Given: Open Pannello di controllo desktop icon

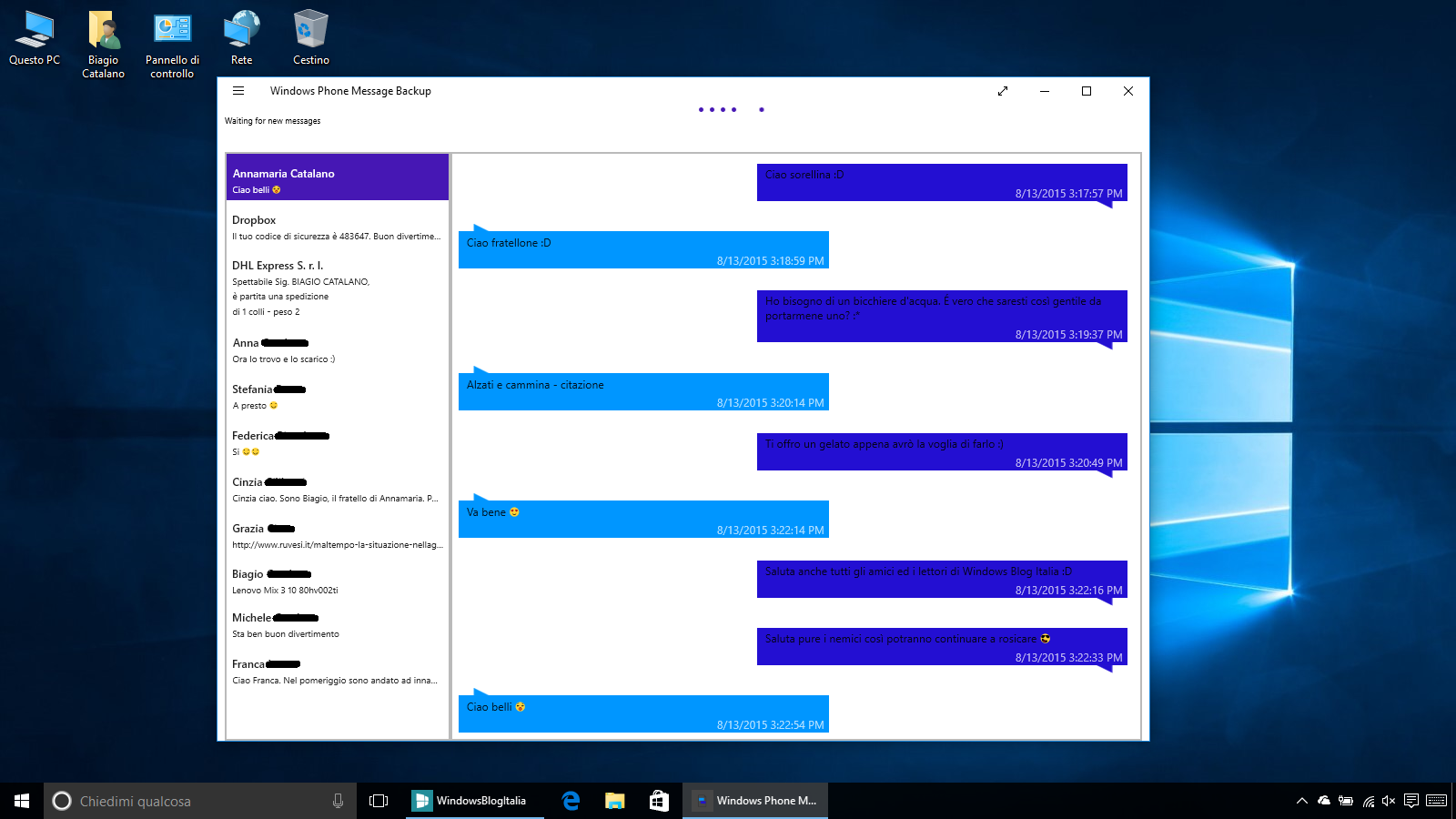Looking at the screenshot, I should click(x=172, y=45).
